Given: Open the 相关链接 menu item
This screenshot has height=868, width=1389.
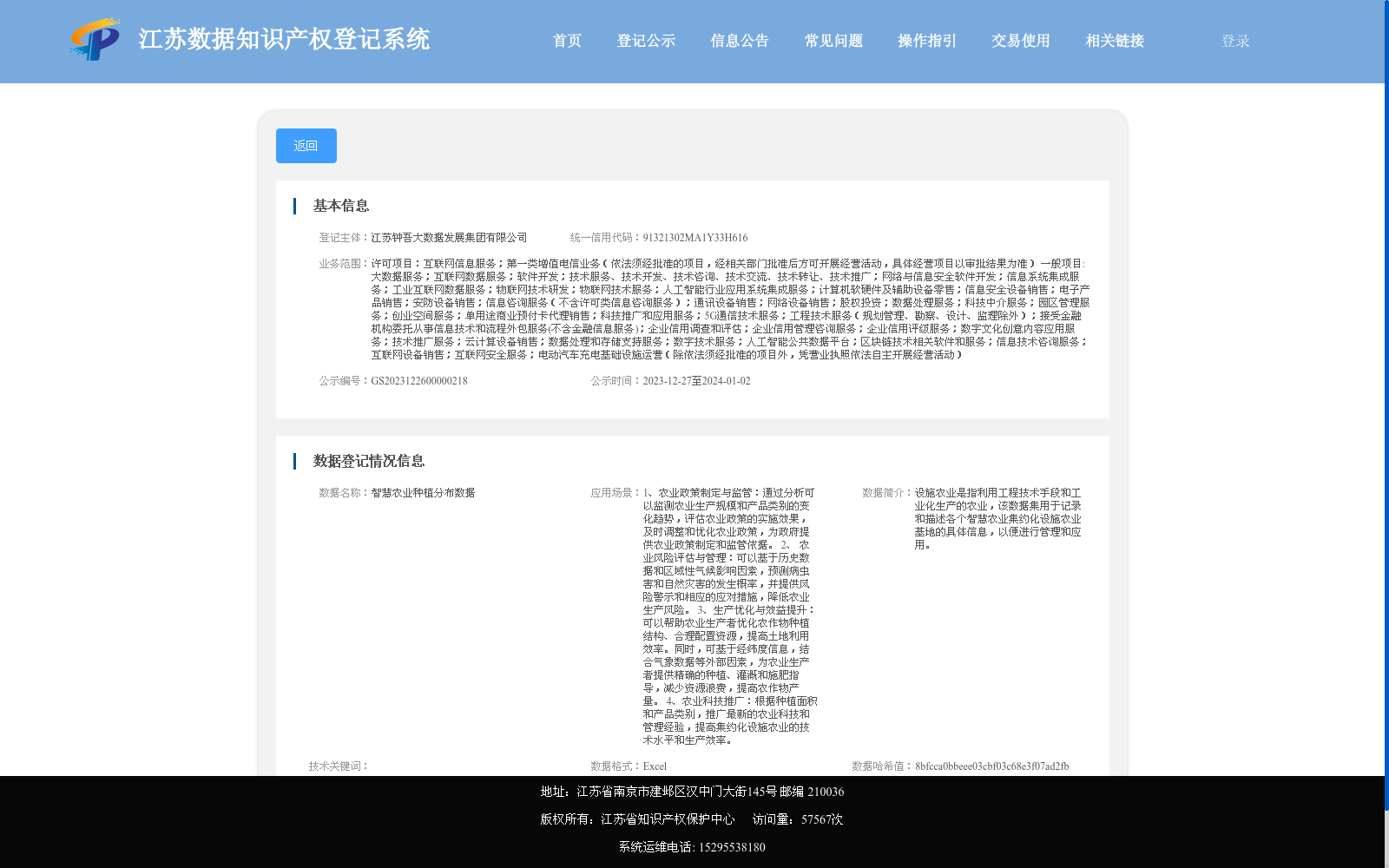Looking at the screenshot, I should pos(1115,41).
